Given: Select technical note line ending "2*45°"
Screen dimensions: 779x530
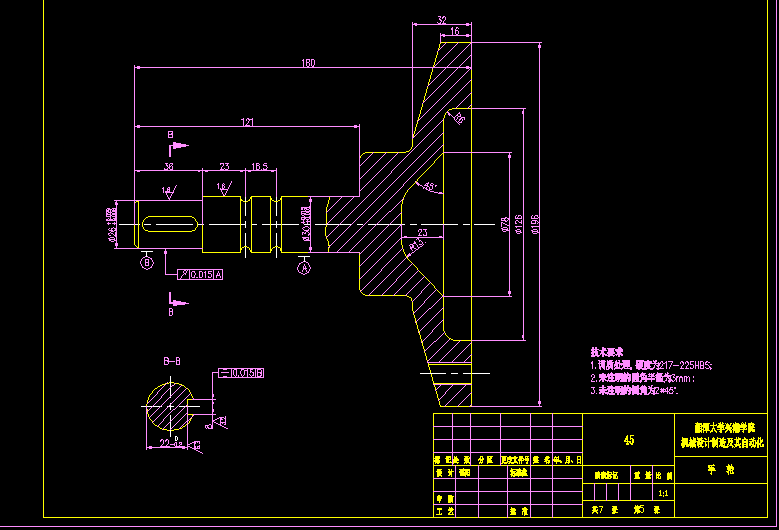Looking at the screenshot, I should 634,390.
